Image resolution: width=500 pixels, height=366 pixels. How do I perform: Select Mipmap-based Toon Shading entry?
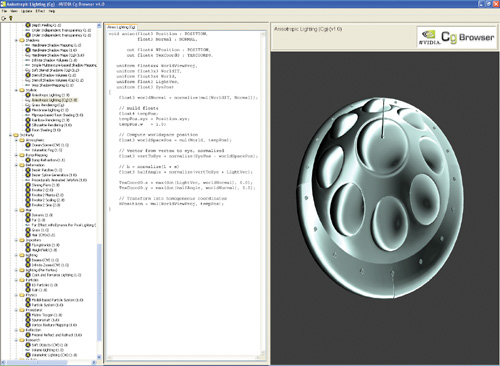57,115
